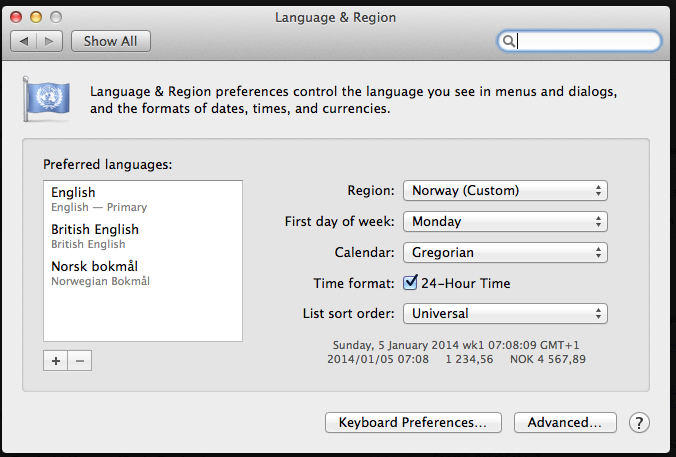Expand the List sort order dropdown
Screen dimensions: 676x457
pyautogui.click(x=505, y=314)
